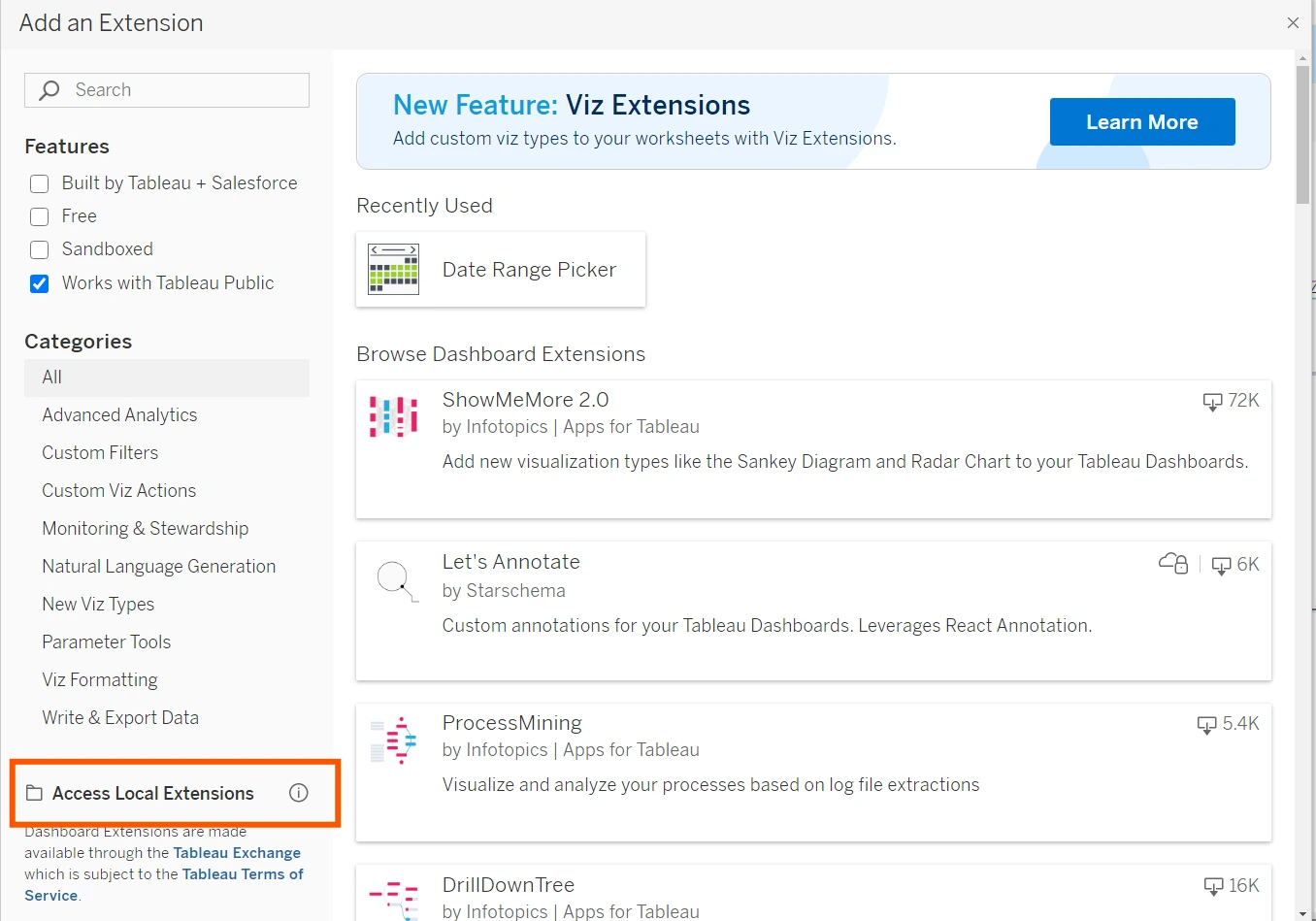Click the DrillDownTree logo icon

(x=393, y=900)
